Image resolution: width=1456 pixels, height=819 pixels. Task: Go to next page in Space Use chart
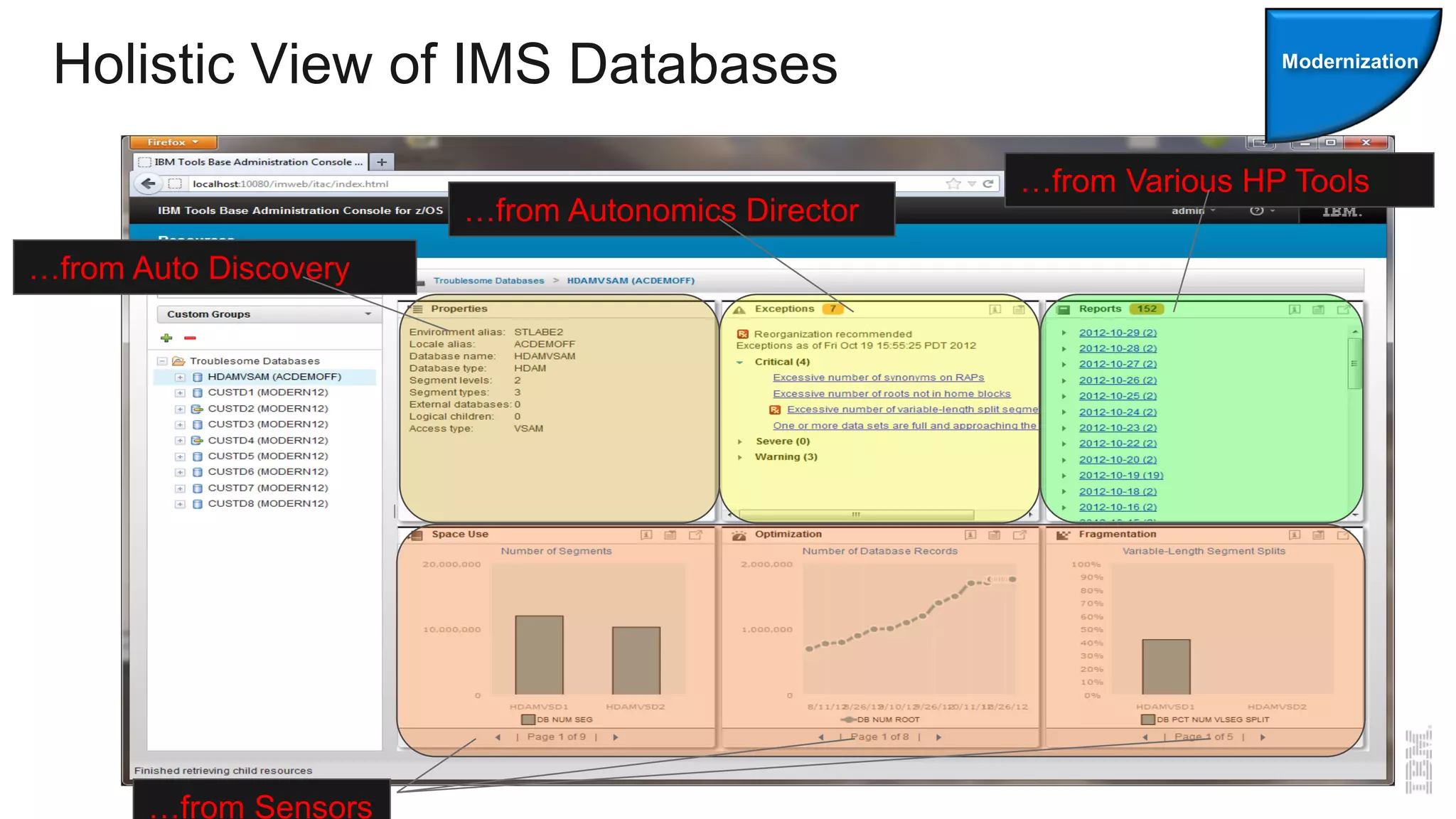(616, 737)
